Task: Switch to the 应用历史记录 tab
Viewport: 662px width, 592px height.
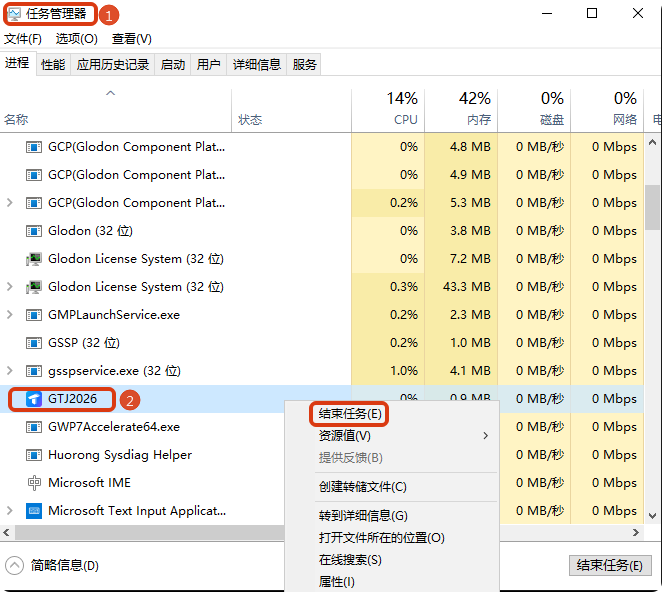Action: (x=113, y=65)
